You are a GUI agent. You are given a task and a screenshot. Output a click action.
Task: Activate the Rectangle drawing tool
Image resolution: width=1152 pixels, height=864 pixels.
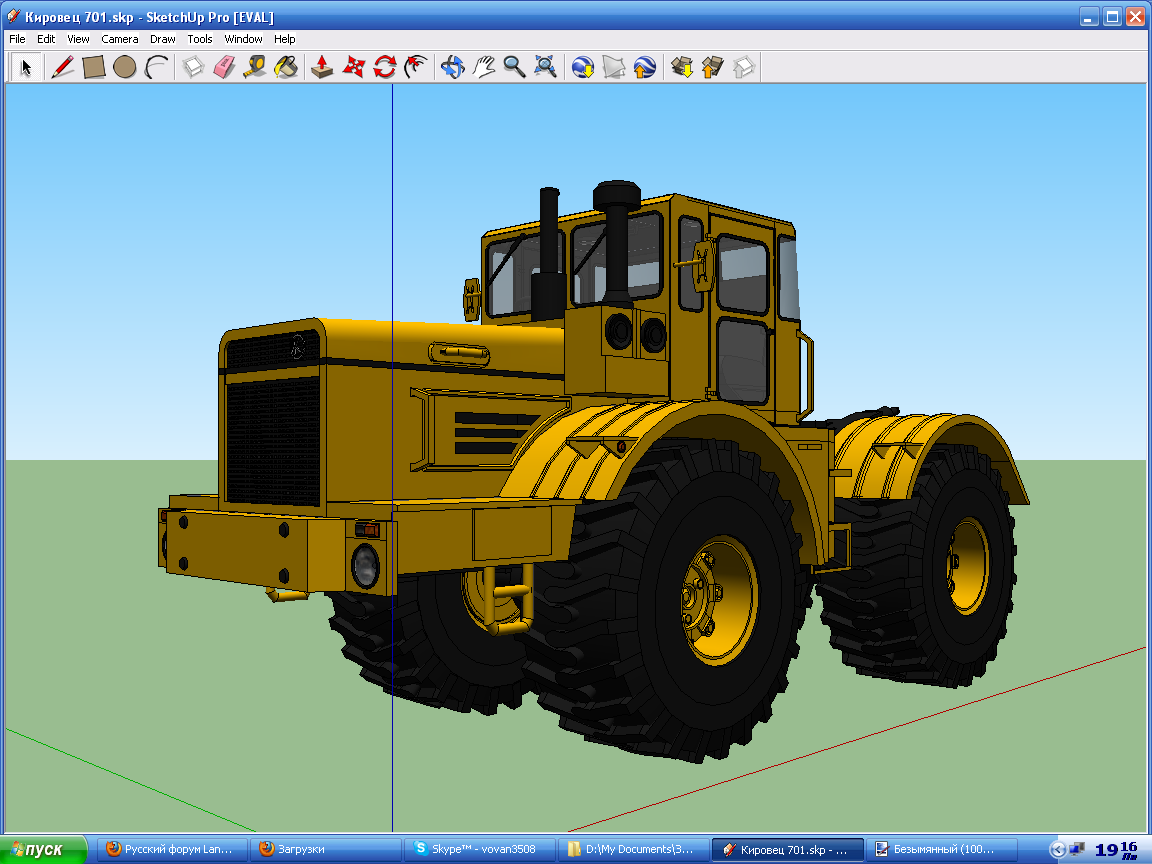tap(94, 68)
